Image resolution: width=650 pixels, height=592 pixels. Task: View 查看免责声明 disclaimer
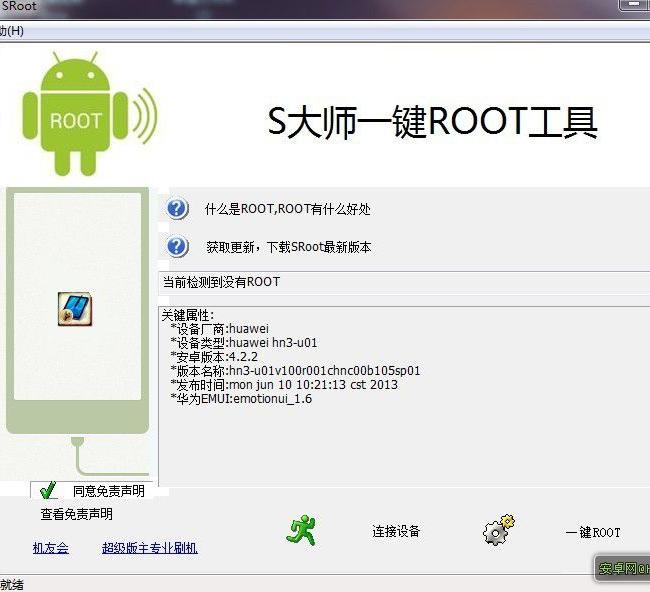click(77, 514)
